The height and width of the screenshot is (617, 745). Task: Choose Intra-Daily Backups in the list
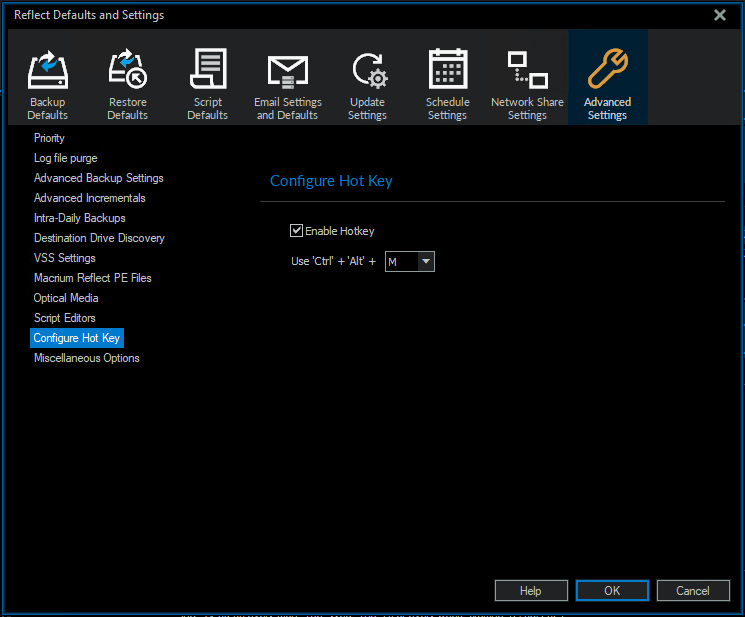click(x=79, y=218)
